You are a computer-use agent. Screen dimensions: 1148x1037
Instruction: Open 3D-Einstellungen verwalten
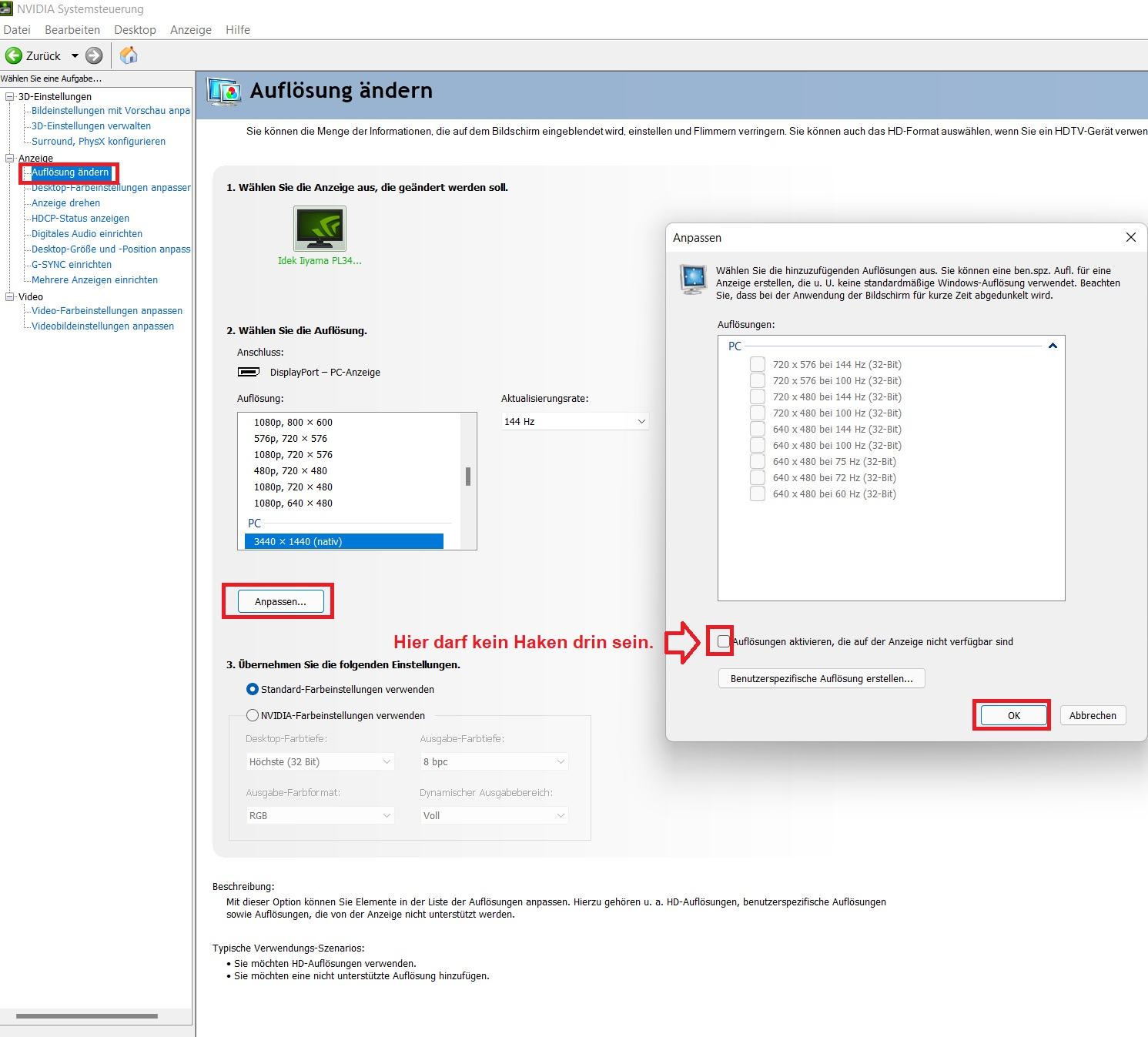coord(91,126)
